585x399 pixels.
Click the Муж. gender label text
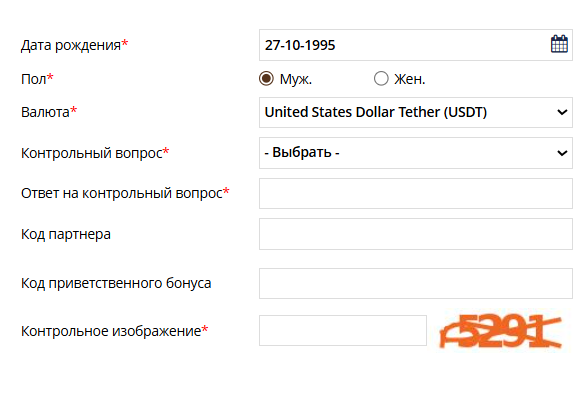[295, 79]
